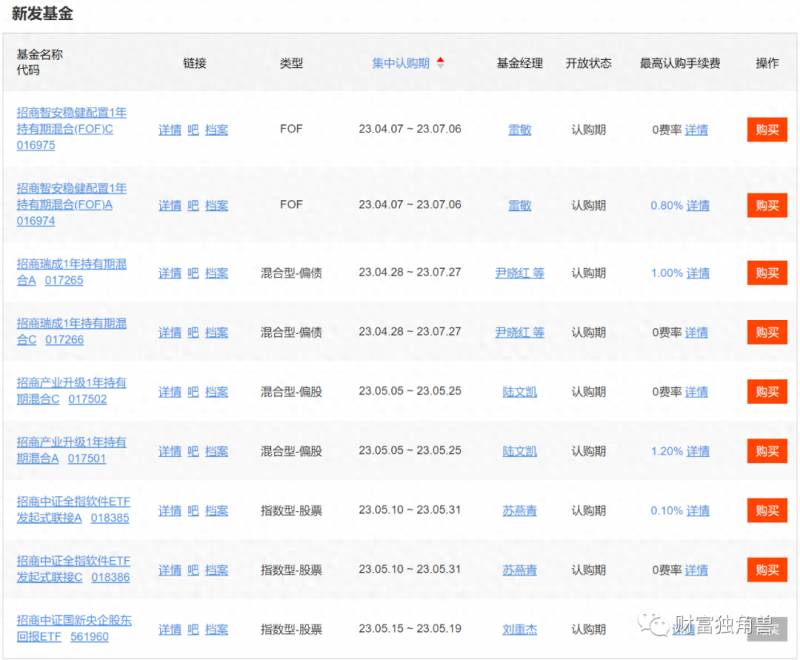Screen dimensions: 800x660
Task: Click 购买 for fund 018386
Action: point(767,570)
